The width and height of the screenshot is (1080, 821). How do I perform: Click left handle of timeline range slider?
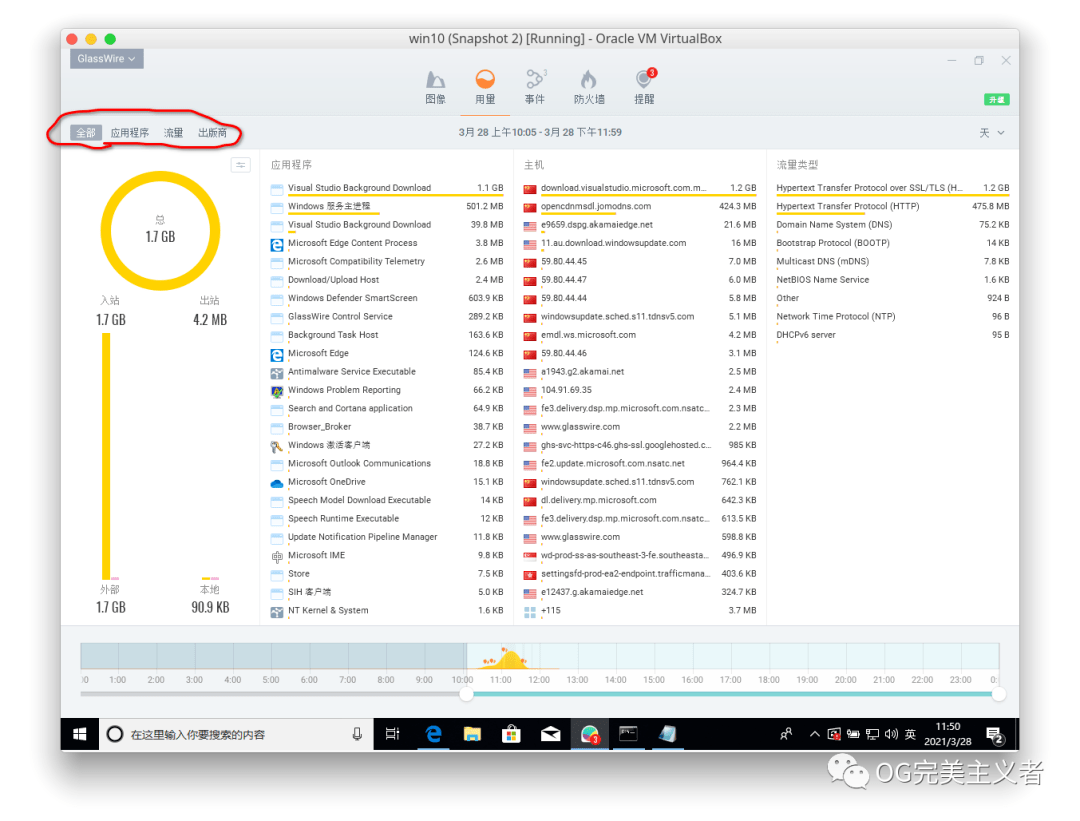[x=466, y=694]
